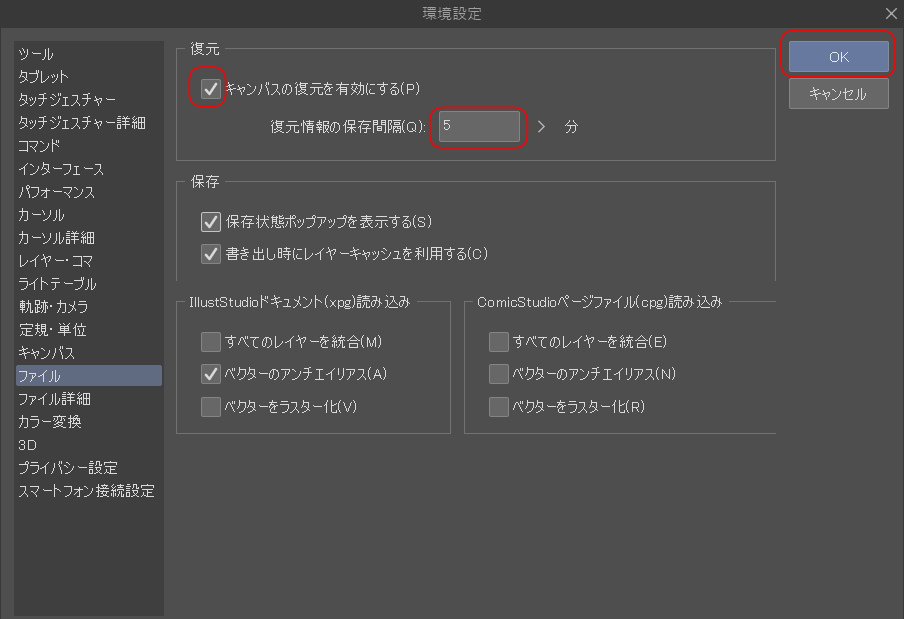Enable すべてのレイヤーを統合(M) for xpg import
The height and width of the screenshot is (619, 904).
pyautogui.click(x=211, y=342)
